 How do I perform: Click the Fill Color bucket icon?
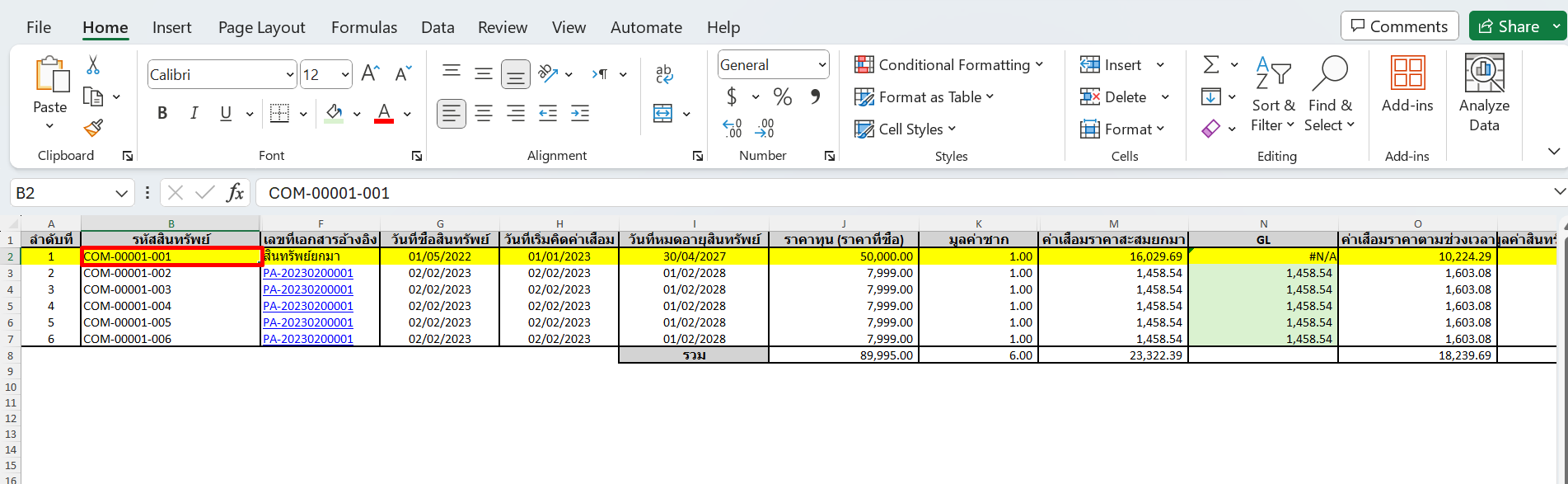click(x=334, y=113)
